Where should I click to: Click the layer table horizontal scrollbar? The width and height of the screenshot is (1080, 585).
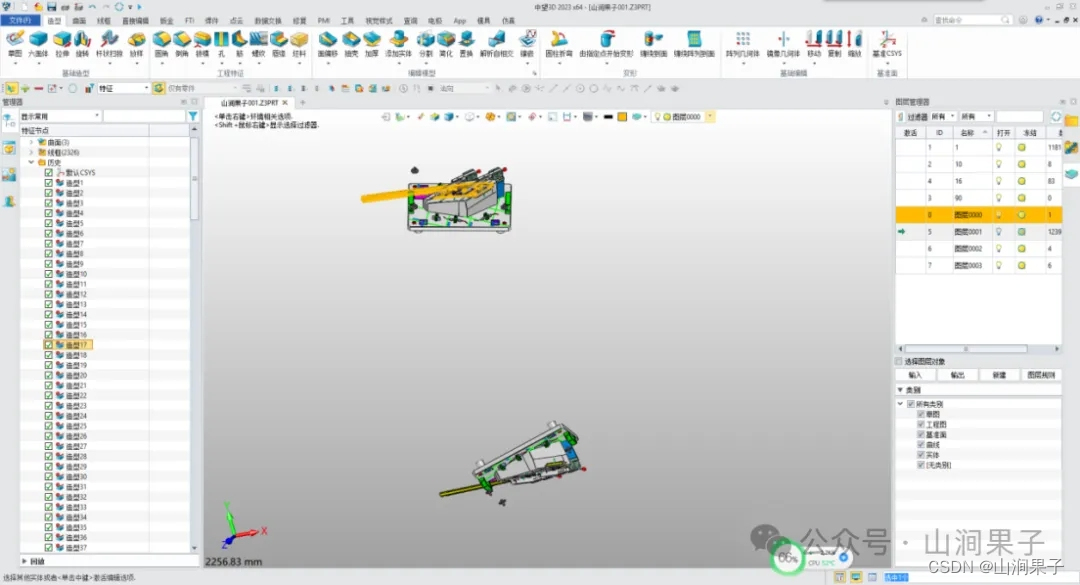pos(966,349)
